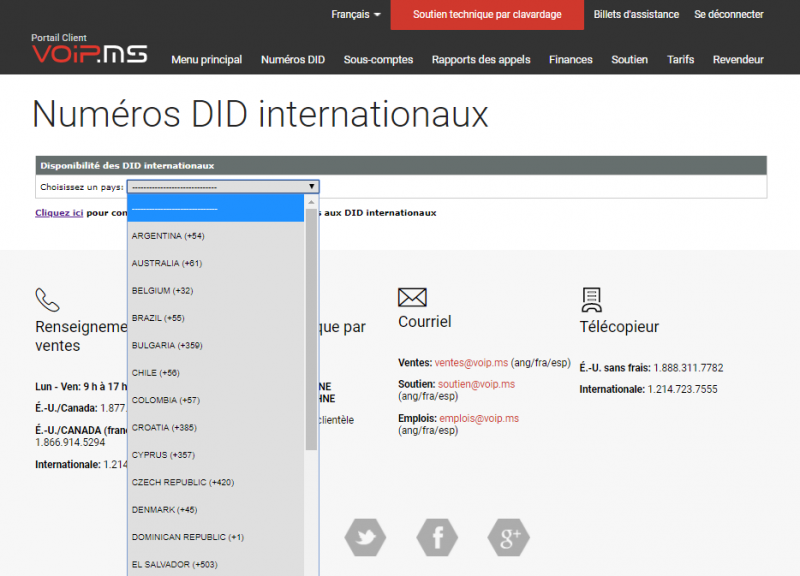Click the scrollbar up arrow in dropdown
800x576 pixels.
point(311,202)
